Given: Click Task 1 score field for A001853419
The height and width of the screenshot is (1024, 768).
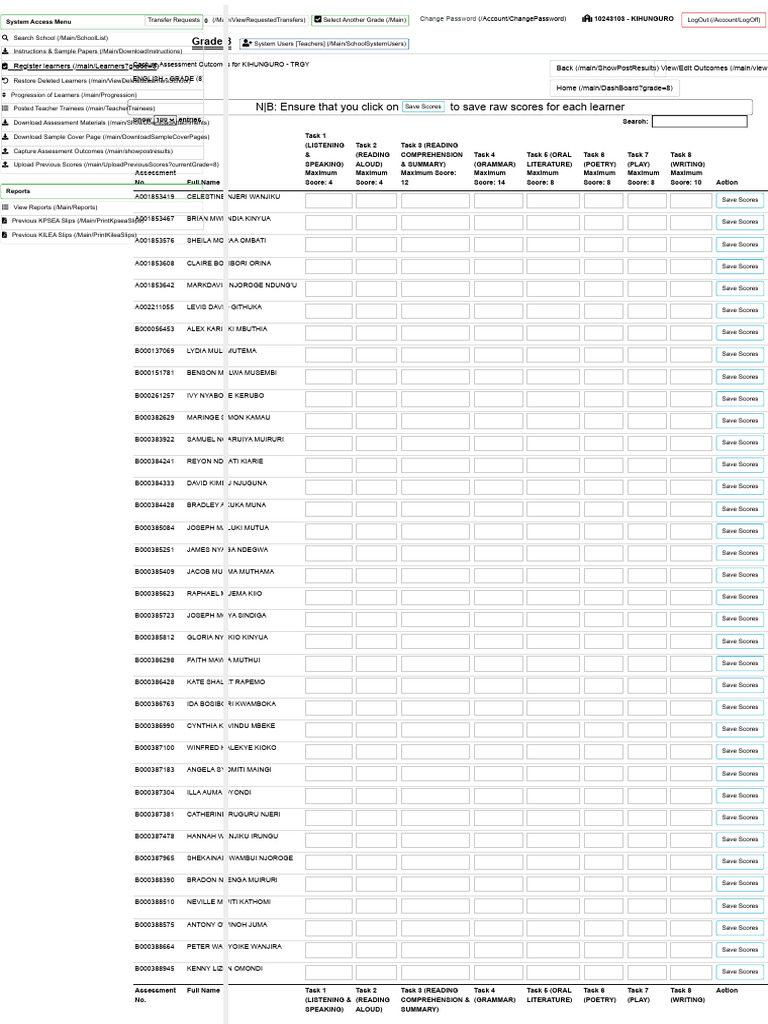Looking at the screenshot, I should tap(328, 200).
